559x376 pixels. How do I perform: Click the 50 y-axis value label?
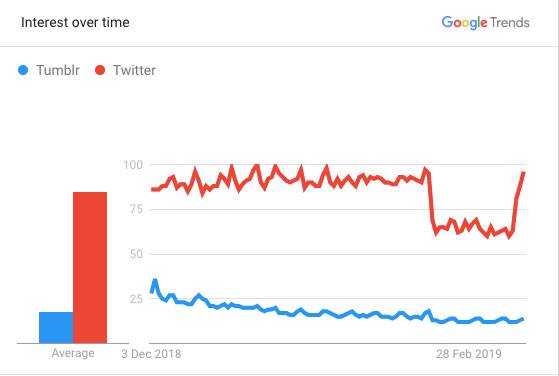pos(136,254)
